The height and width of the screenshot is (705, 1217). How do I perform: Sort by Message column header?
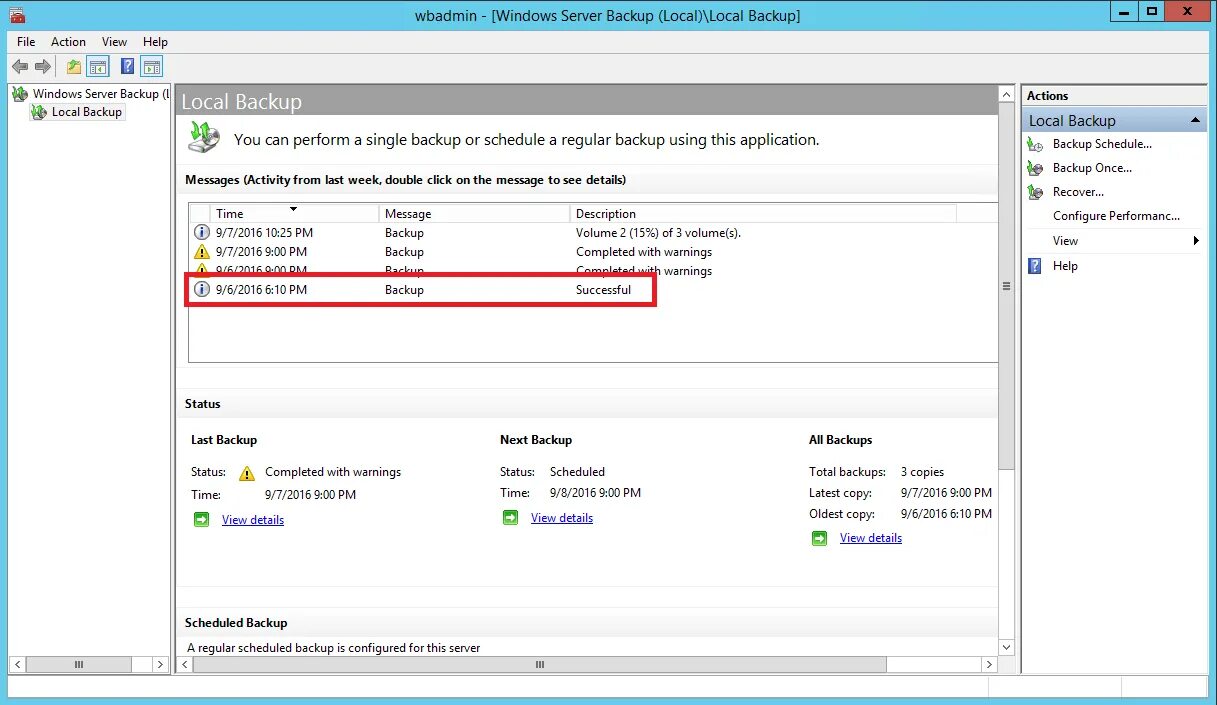[x=475, y=213]
